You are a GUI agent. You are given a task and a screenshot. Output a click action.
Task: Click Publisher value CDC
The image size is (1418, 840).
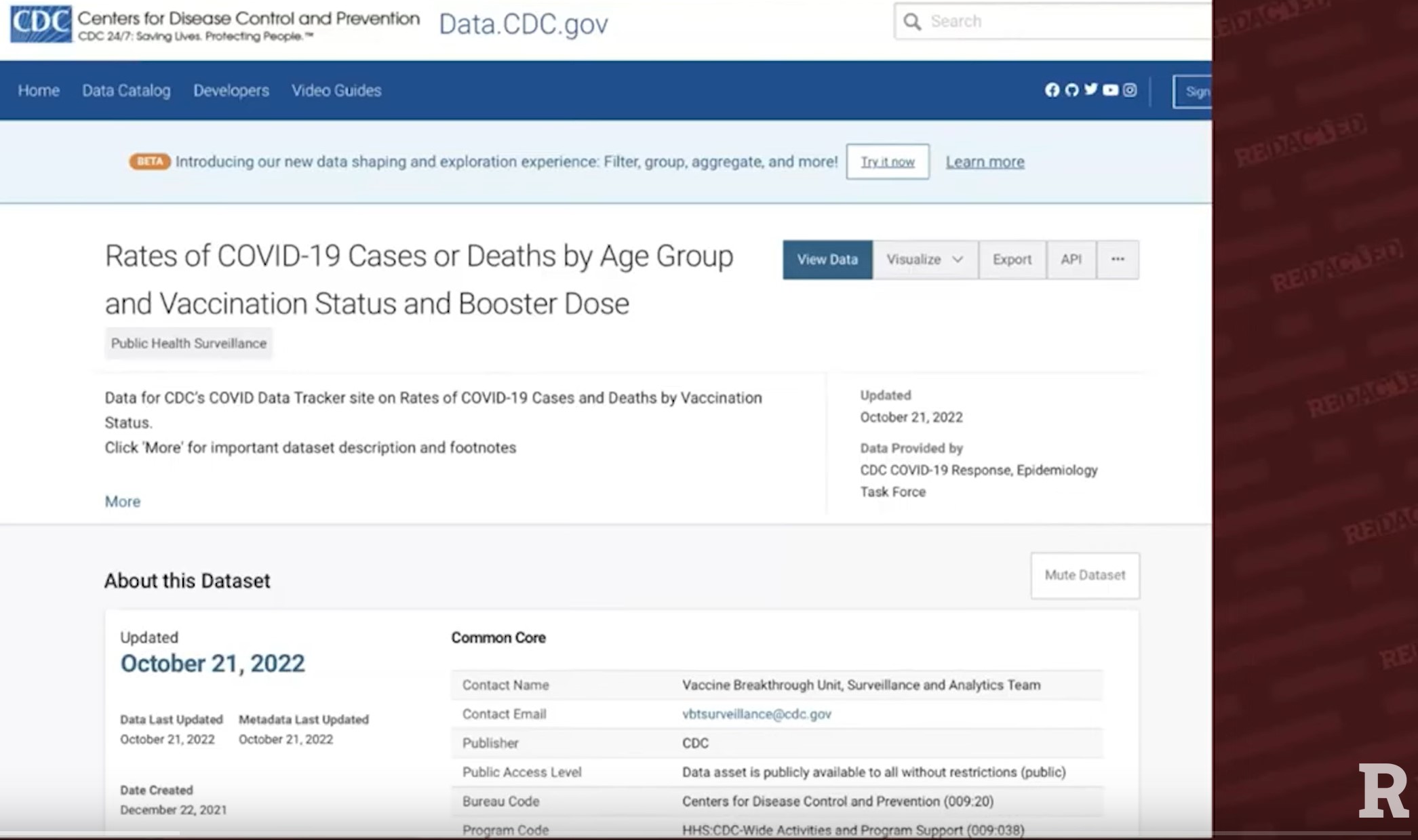(695, 743)
